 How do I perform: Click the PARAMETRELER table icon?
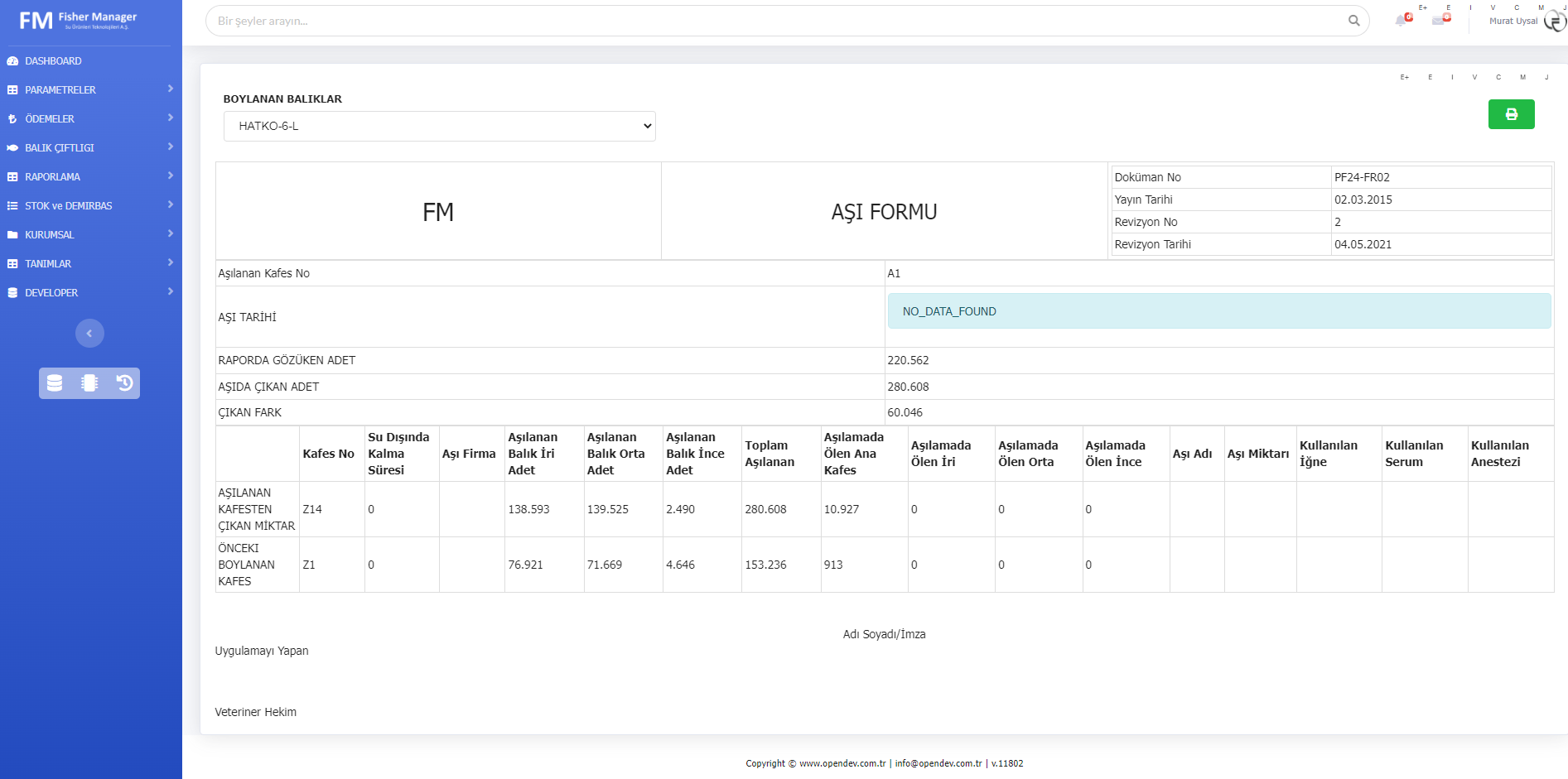click(12, 90)
